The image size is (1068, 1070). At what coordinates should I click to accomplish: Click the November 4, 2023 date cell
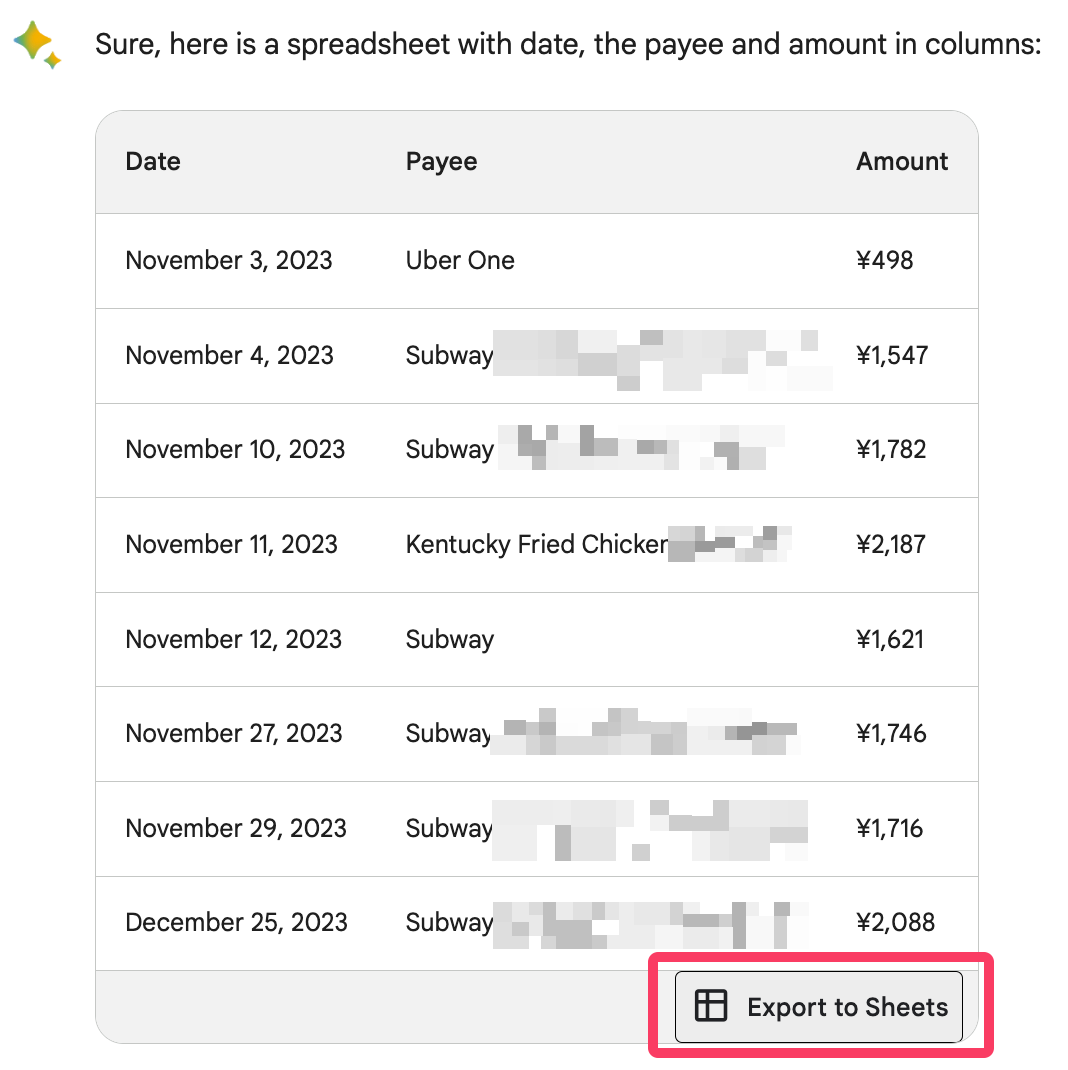click(229, 355)
